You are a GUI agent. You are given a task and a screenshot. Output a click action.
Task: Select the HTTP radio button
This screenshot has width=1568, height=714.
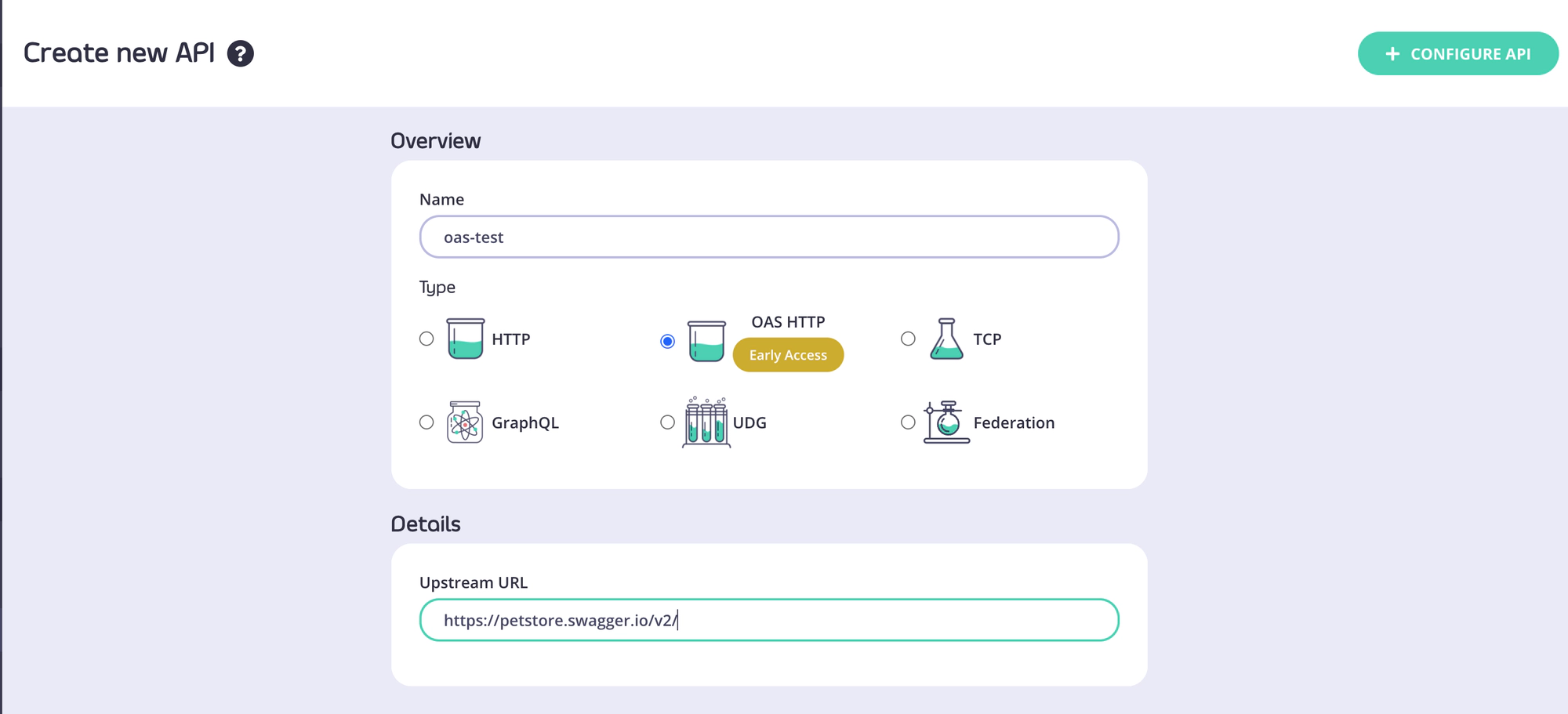tap(426, 339)
